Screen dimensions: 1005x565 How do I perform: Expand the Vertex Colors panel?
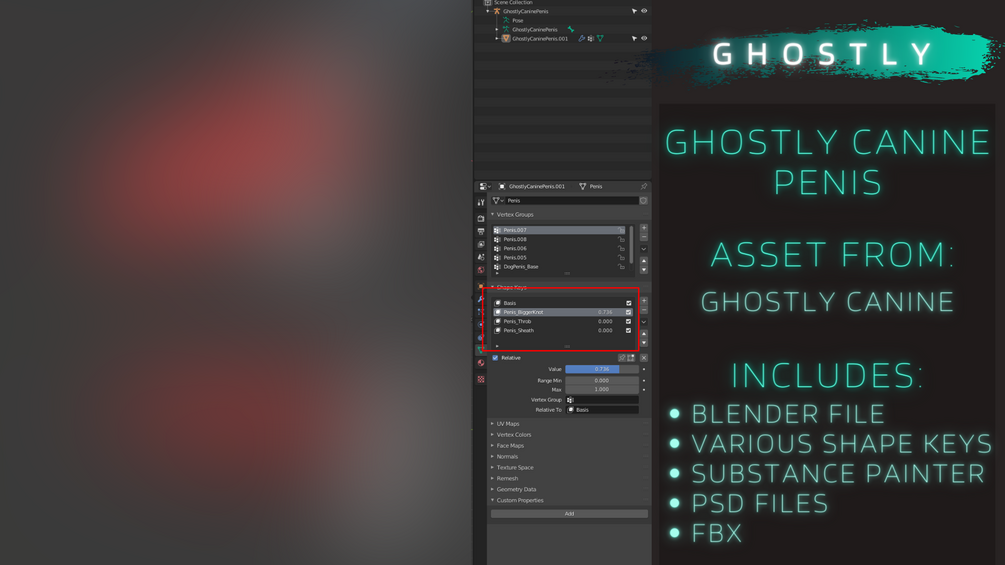[x=492, y=435]
